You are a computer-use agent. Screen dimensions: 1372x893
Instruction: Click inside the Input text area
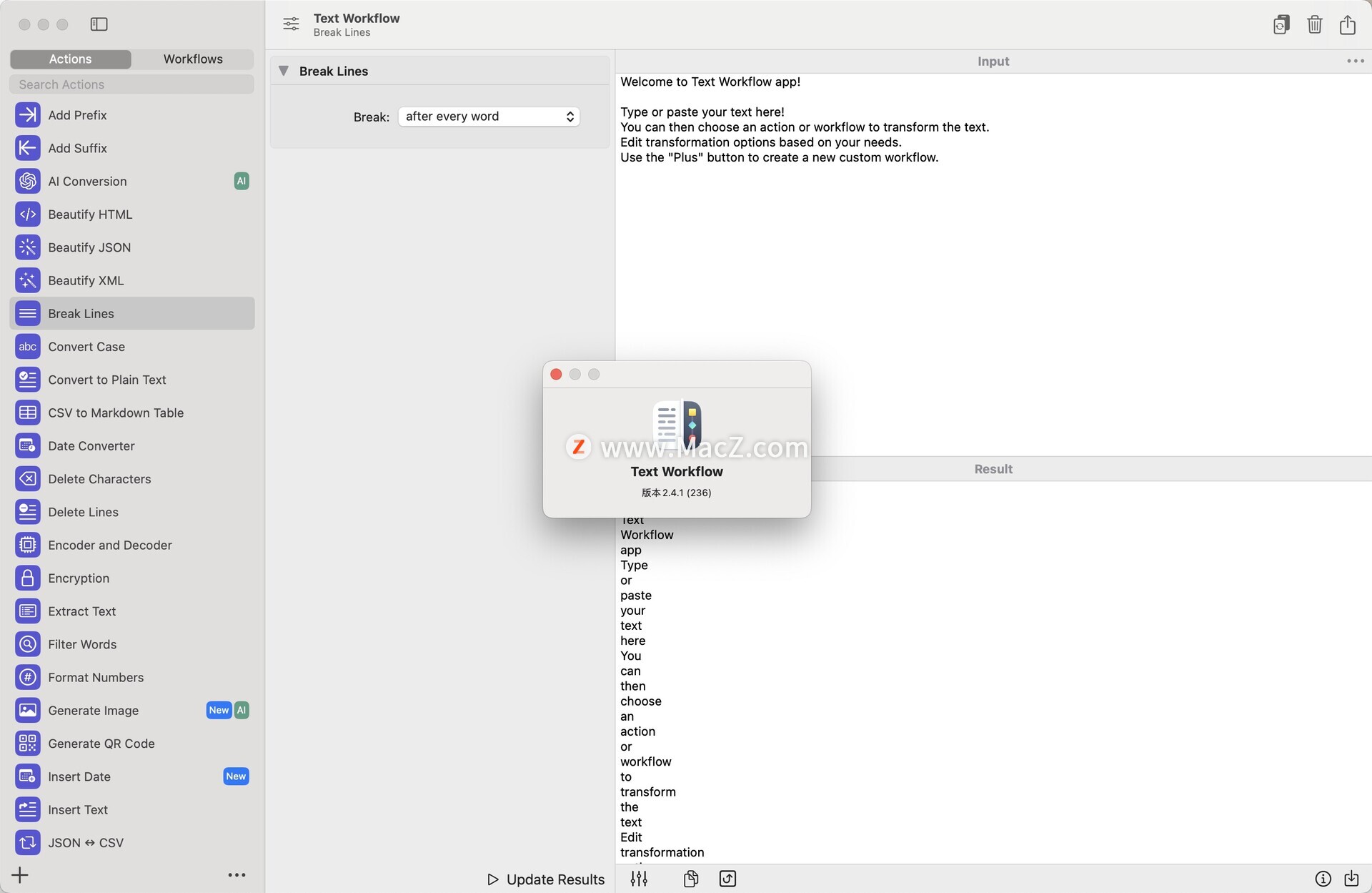993,265
